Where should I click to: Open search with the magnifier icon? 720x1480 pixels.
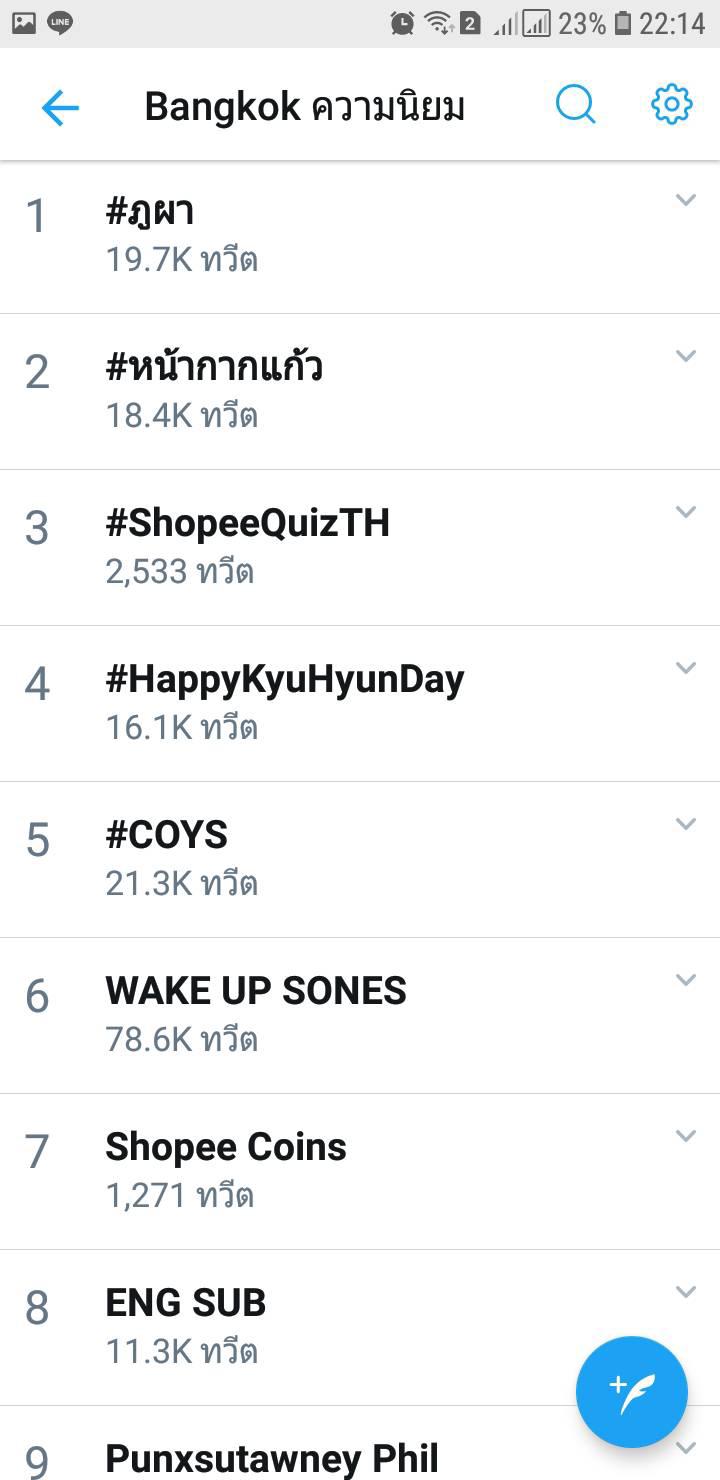575,104
